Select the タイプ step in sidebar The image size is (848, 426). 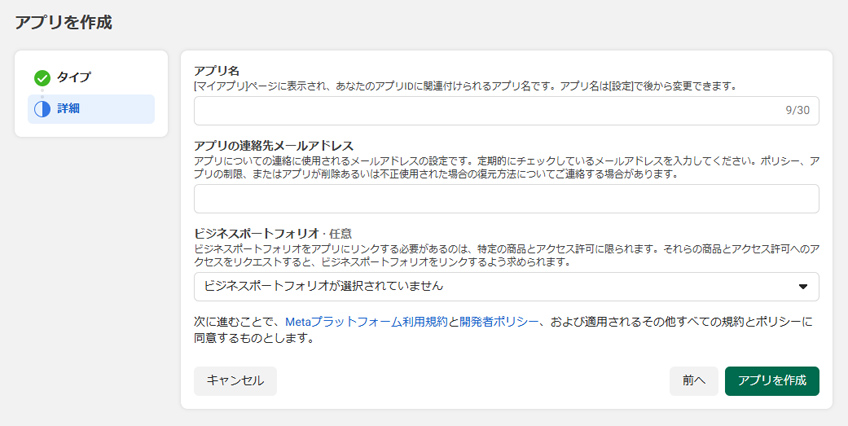click(72, 78)
